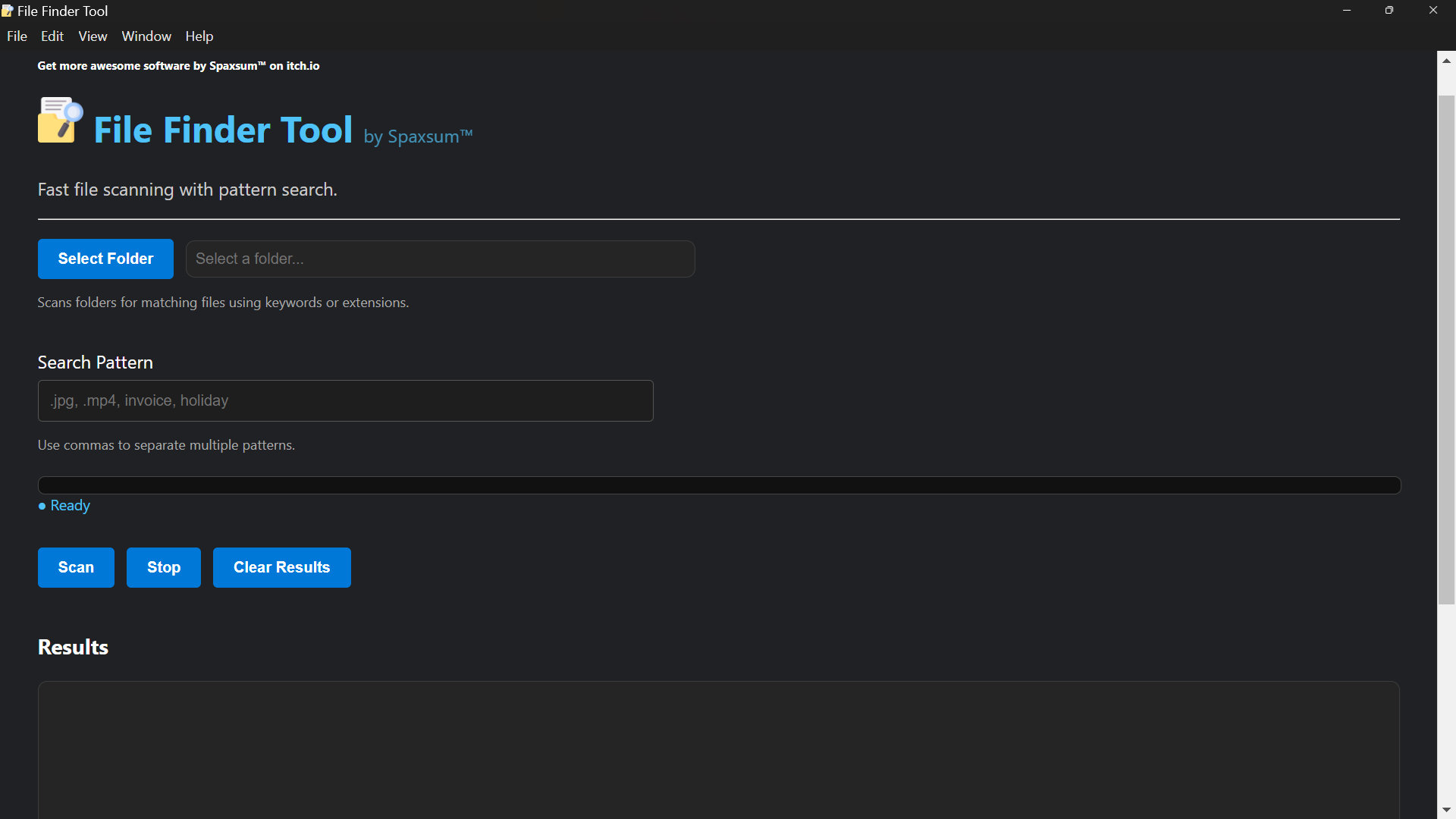Image resolution: width=1456 pixels, height=819 pixels.
Task: Click into the Search Pattern input box
Action: 346,400
